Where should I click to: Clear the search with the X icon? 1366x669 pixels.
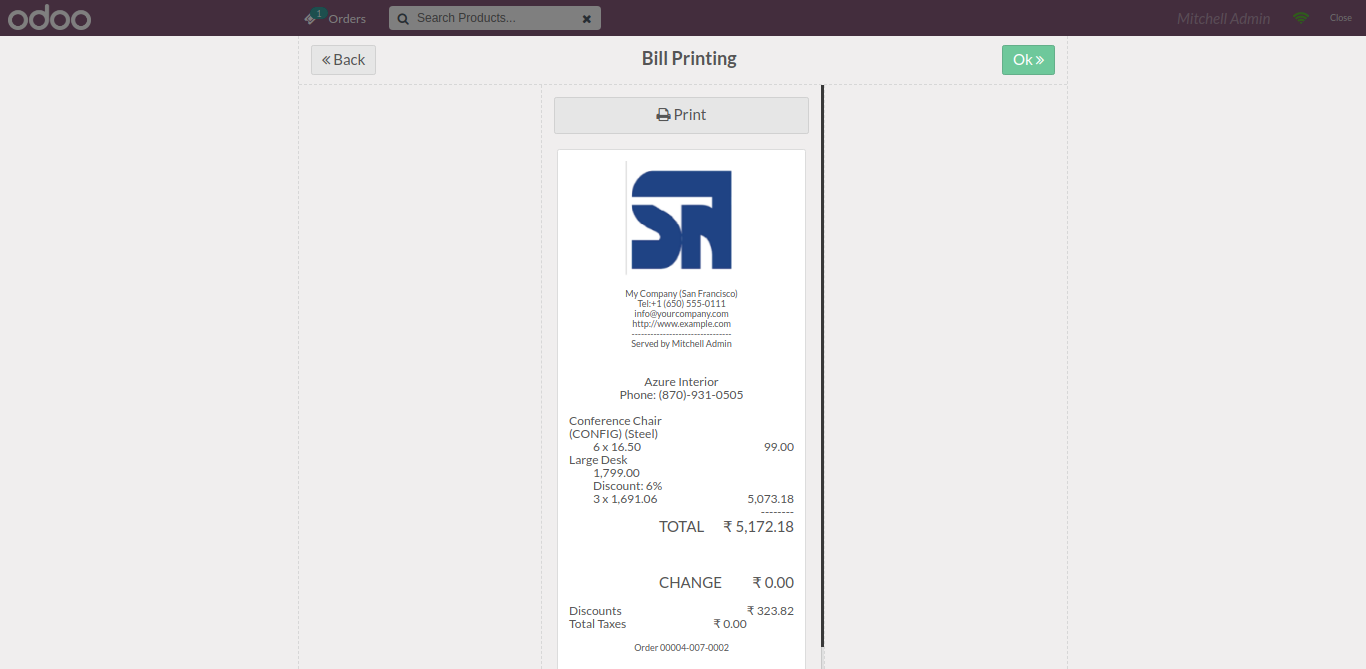coord(586,18)
